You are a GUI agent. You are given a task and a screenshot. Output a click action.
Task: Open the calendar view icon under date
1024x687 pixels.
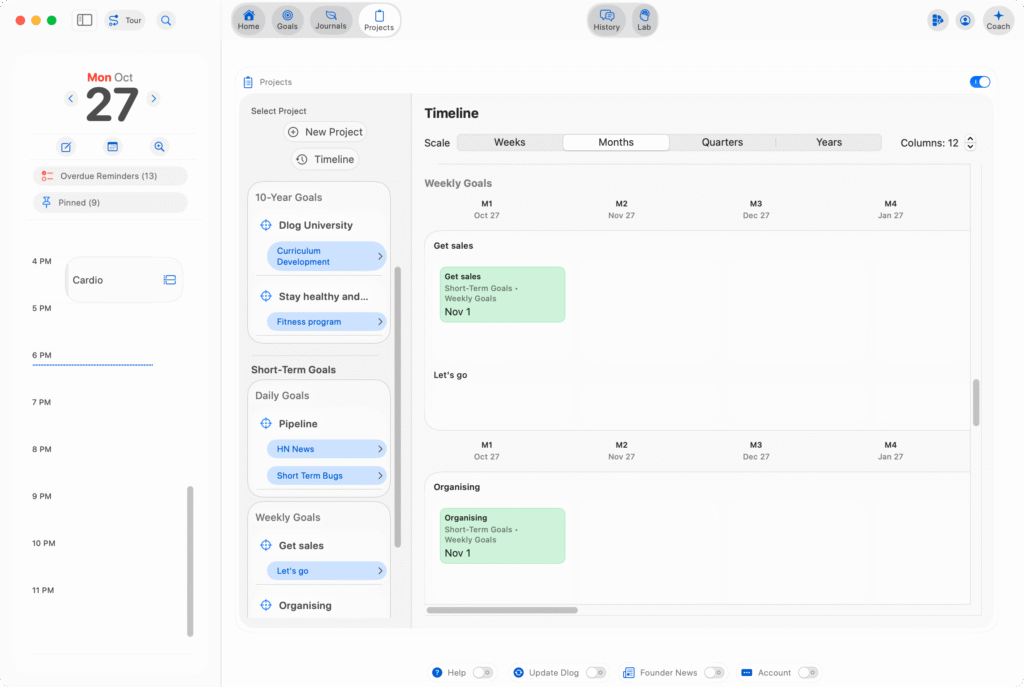pos(113,147)
